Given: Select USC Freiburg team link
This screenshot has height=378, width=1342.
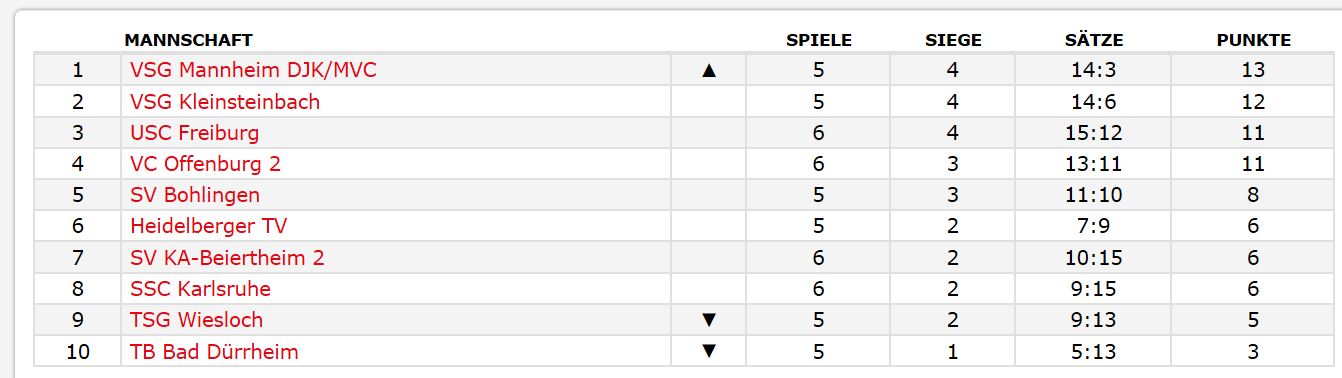Looking at the screenshot, I should tap(194, 133).
